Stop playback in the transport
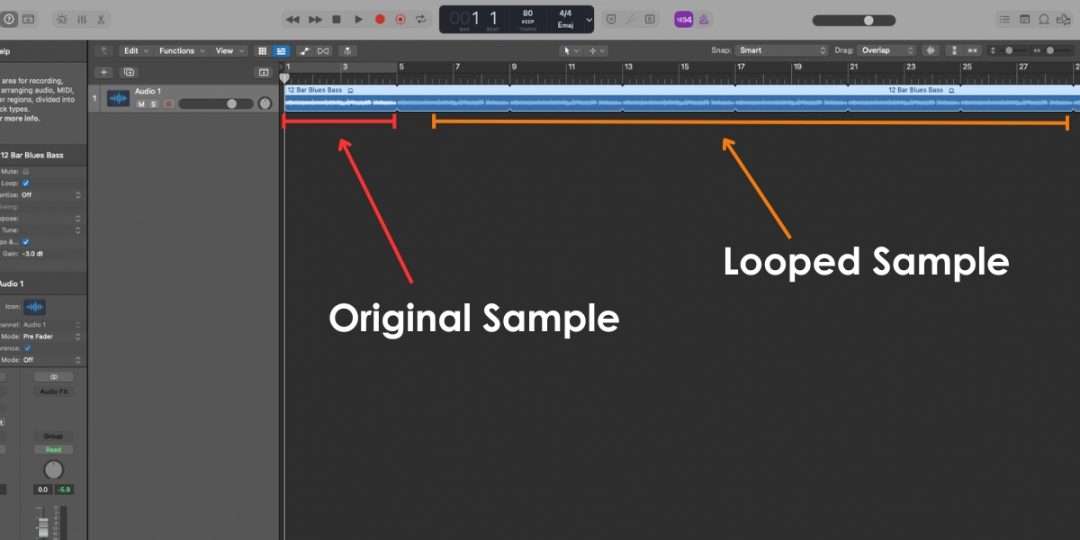The image size is (1080, 540). point(336,19)
